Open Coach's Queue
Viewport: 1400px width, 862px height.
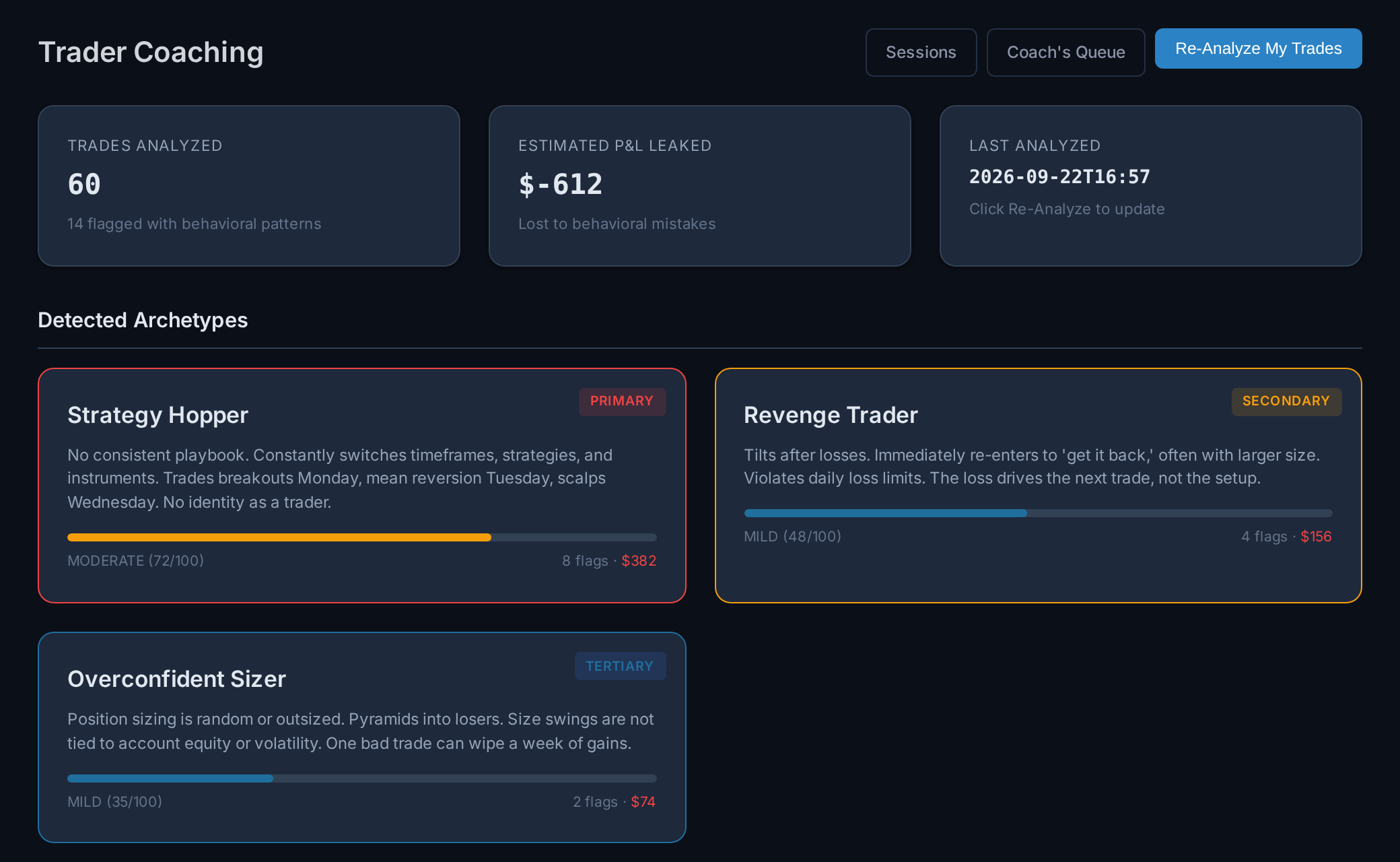(x=1065, y=53)
